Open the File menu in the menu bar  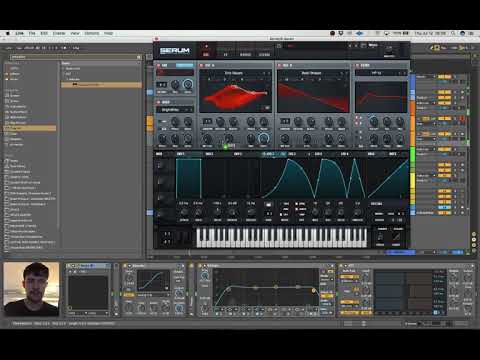pyautogui.click(x=32, y=33)
